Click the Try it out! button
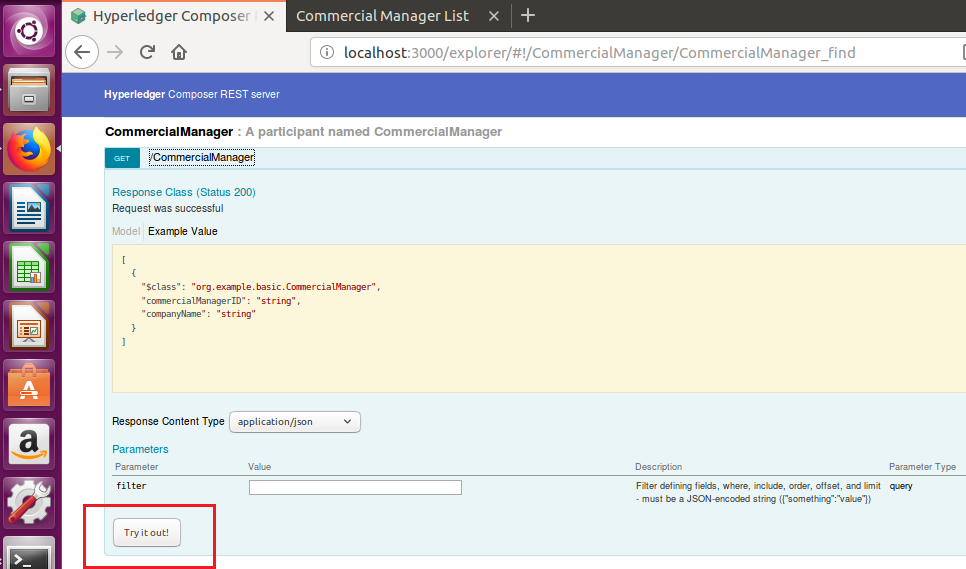The height and width of the screenshot is (569, 966). 147,533
